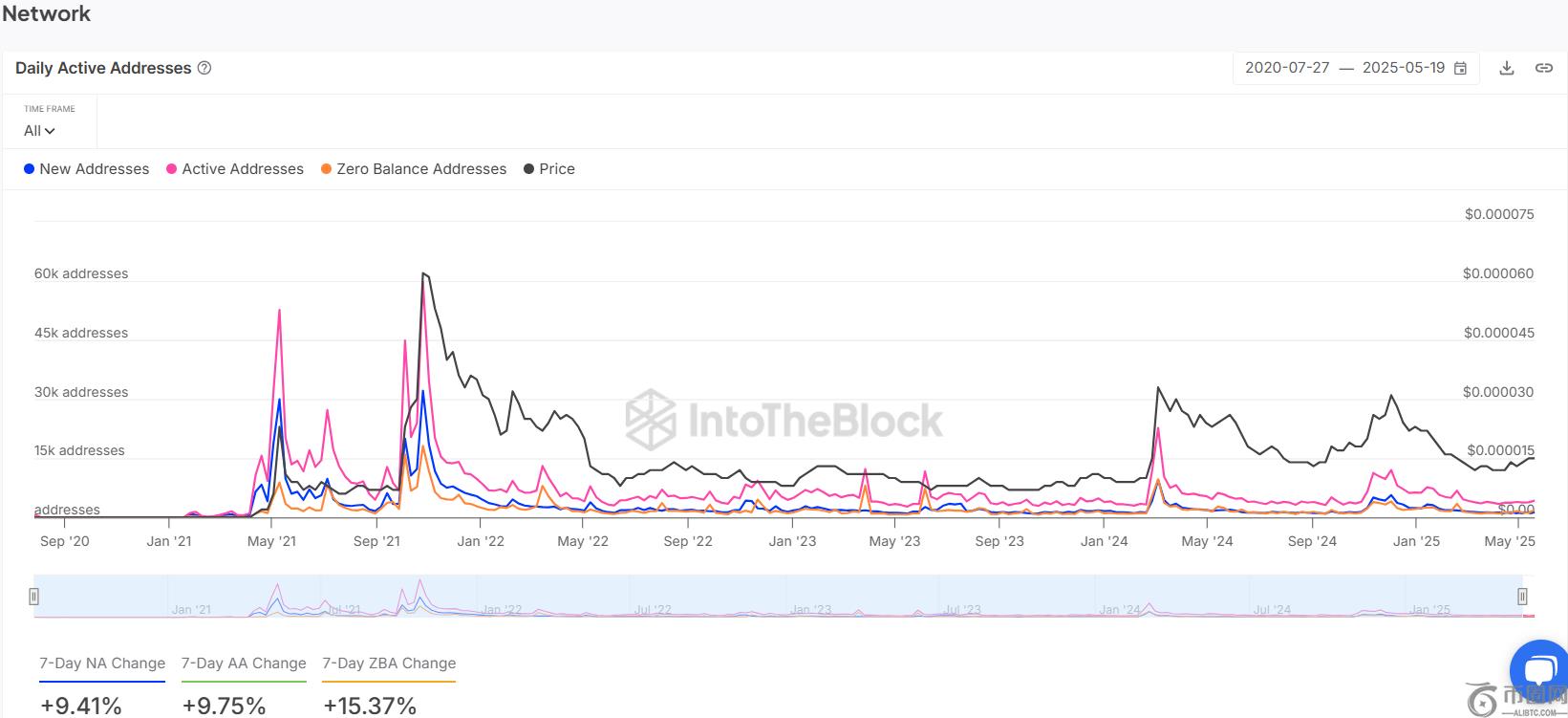The image size is (1568, 718).
Task: Click the left range slider handle
Action: point(33,597)
